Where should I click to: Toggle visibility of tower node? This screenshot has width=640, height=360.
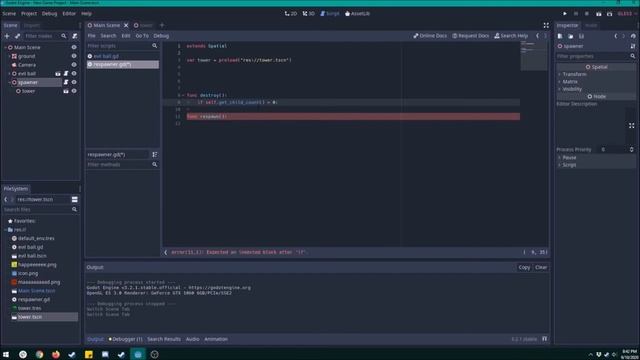[74, 91]
